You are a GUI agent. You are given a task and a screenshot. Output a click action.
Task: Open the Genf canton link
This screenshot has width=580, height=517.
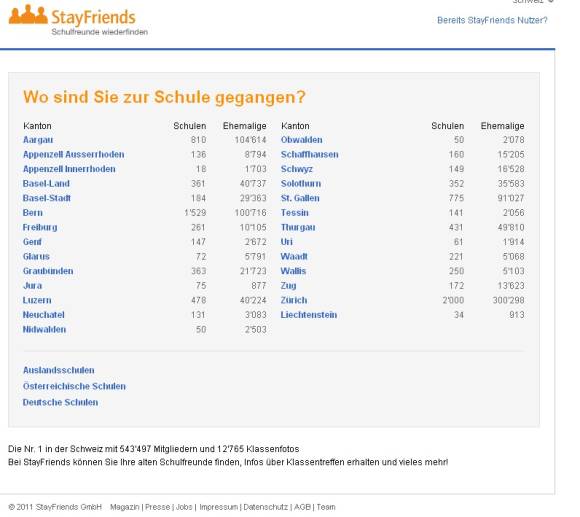(x=32, y=242)
